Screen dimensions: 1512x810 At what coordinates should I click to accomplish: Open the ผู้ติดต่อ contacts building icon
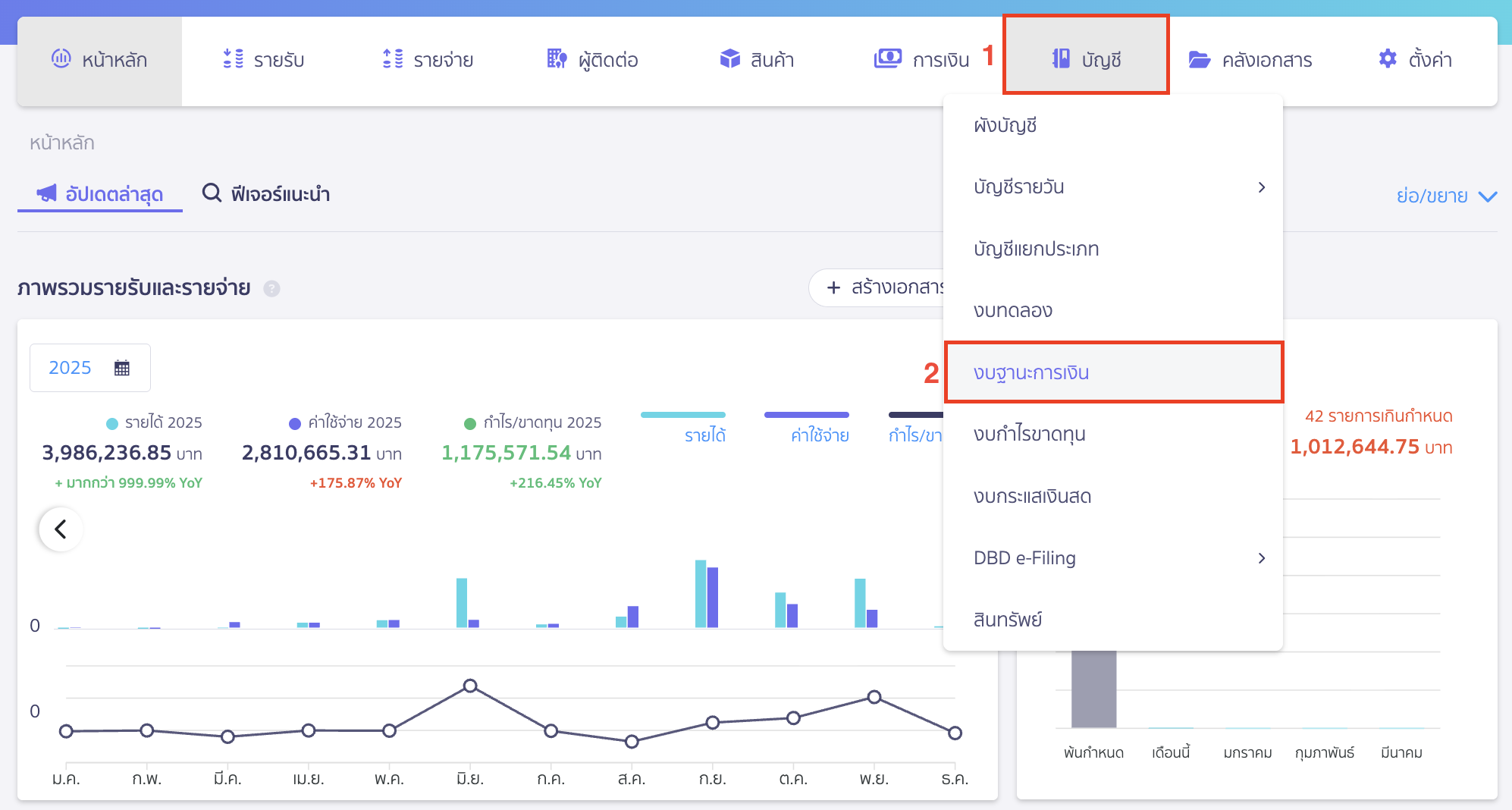[x=557, y=58]
